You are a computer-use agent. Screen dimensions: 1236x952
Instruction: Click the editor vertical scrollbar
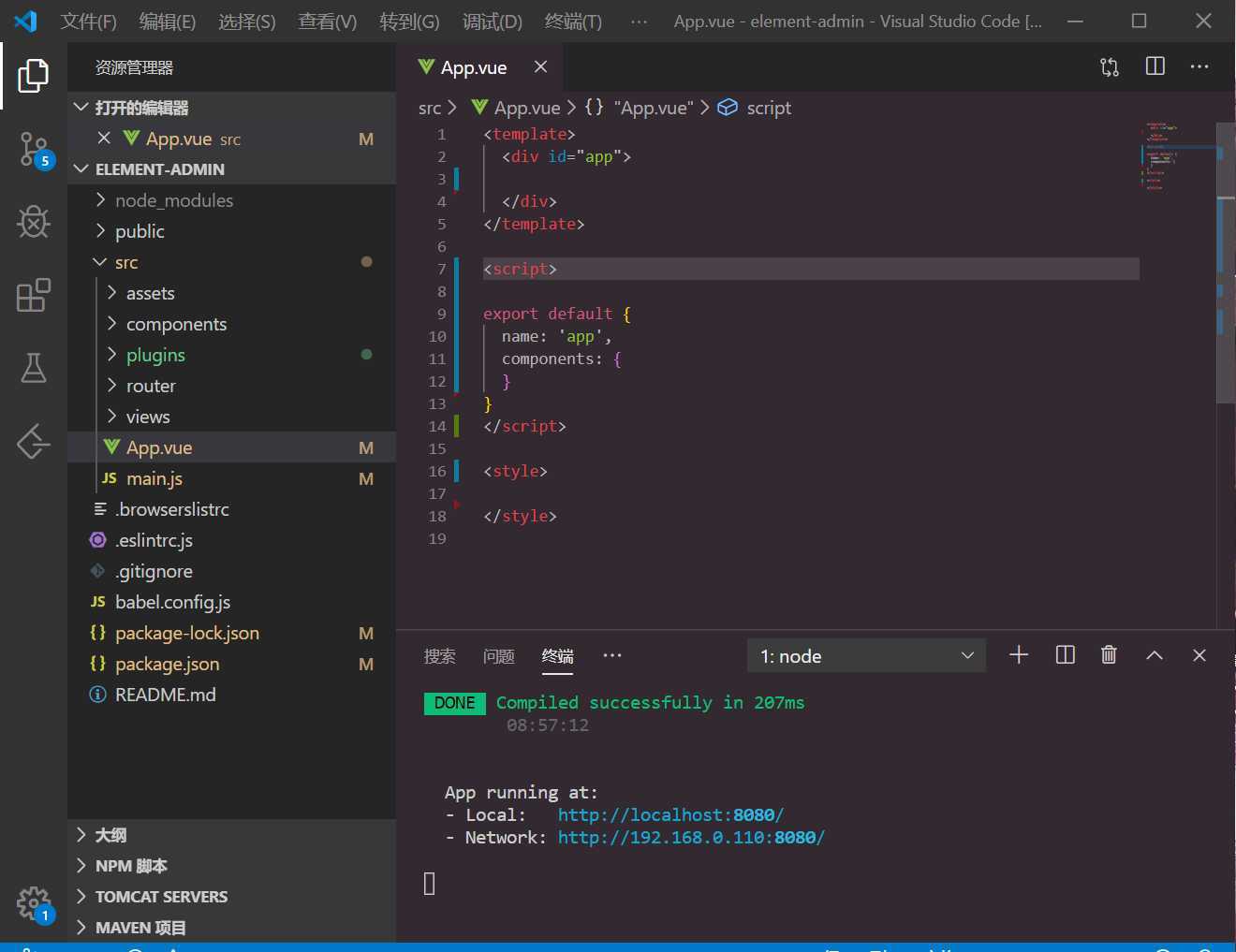[1226, 262]
